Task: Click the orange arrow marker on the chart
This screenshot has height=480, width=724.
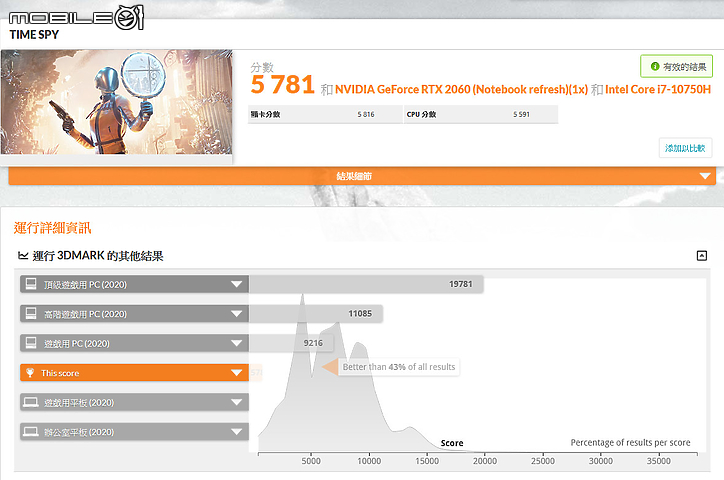Action: point(330,367)
